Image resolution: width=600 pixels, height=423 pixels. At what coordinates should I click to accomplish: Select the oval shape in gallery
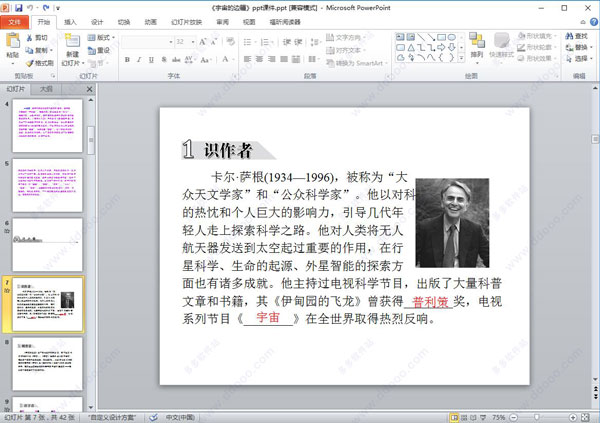[452, 37]
